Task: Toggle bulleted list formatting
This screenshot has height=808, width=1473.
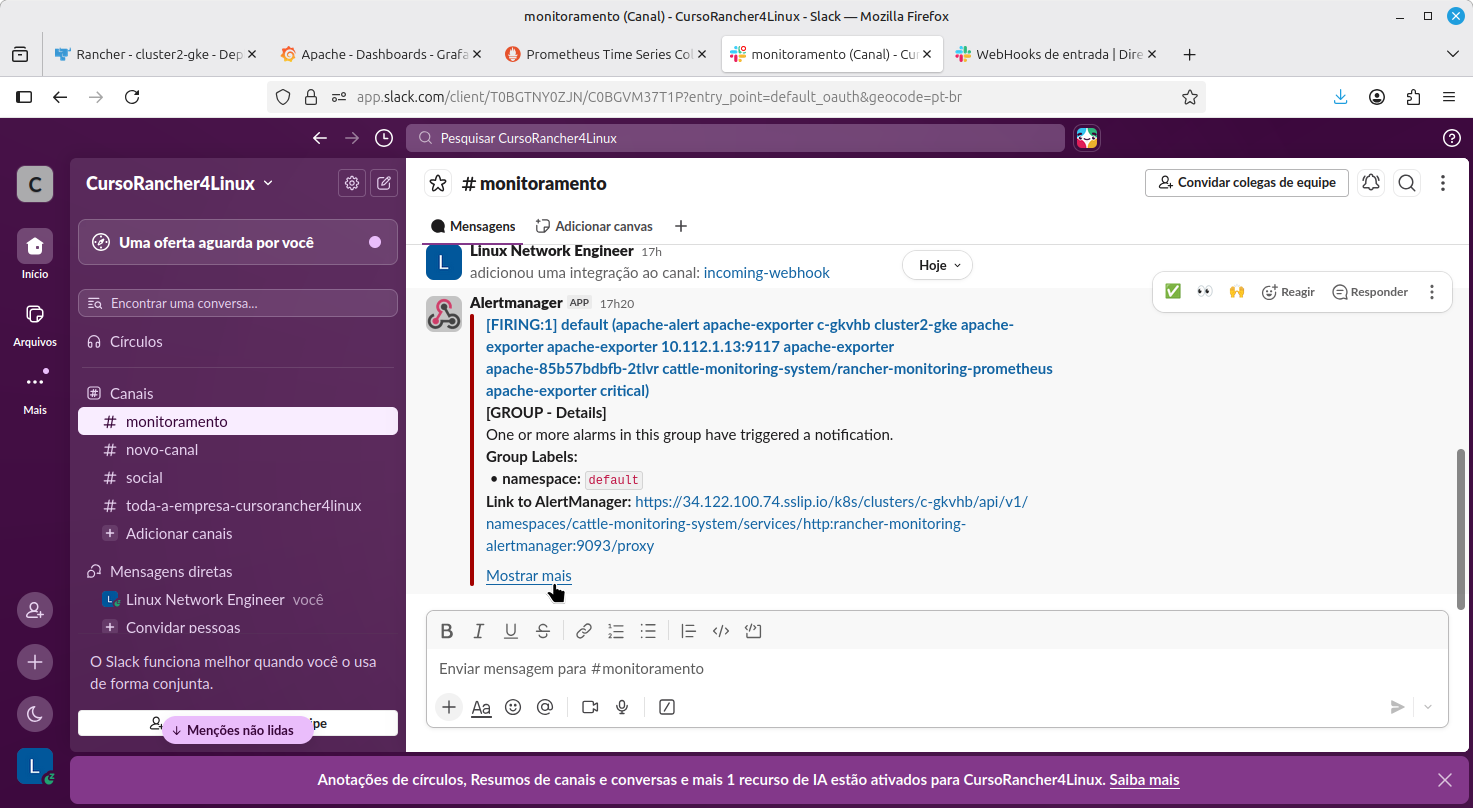Action: 648,631
